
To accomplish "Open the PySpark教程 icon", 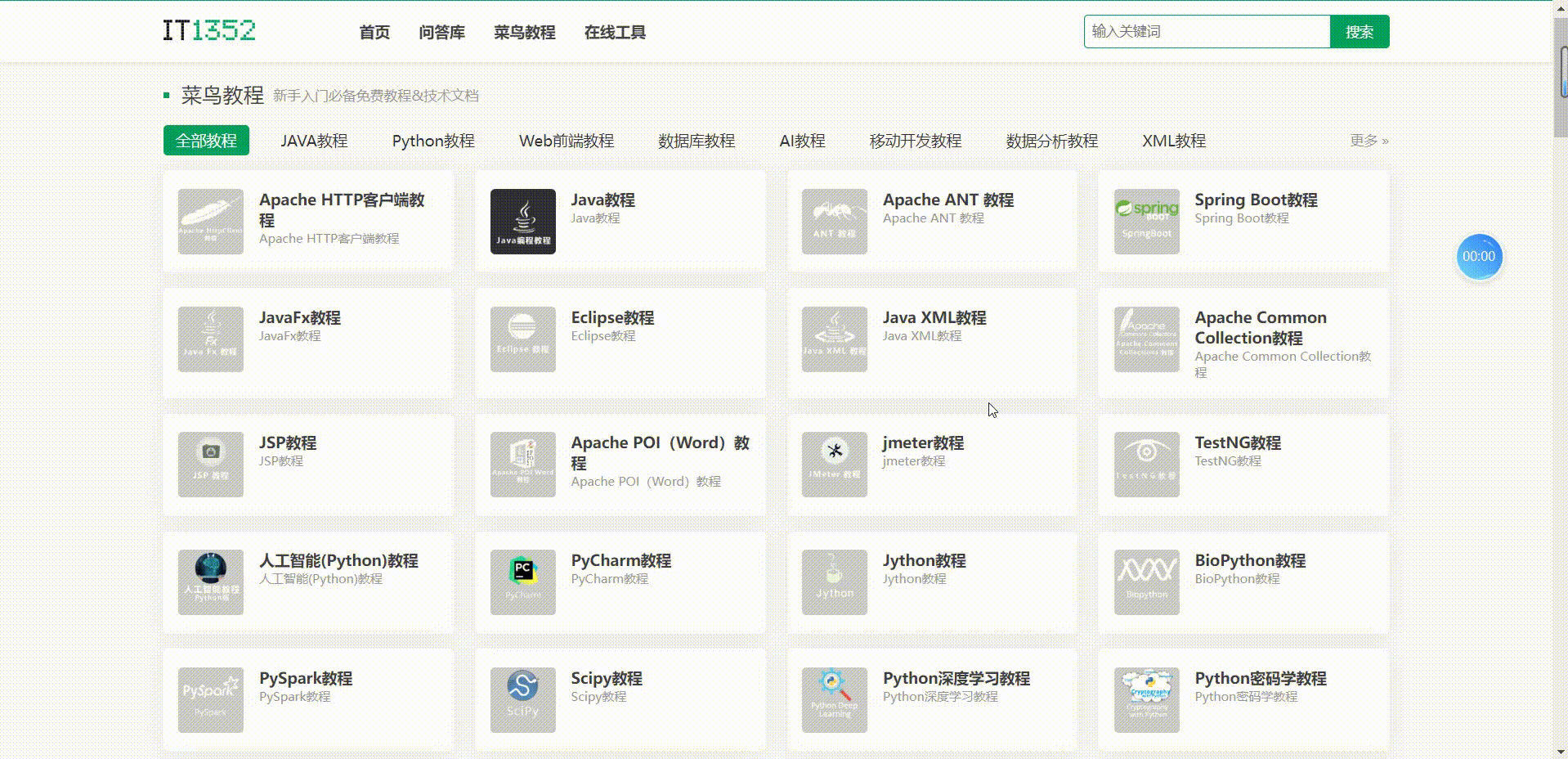I will (x=211, y=700).
